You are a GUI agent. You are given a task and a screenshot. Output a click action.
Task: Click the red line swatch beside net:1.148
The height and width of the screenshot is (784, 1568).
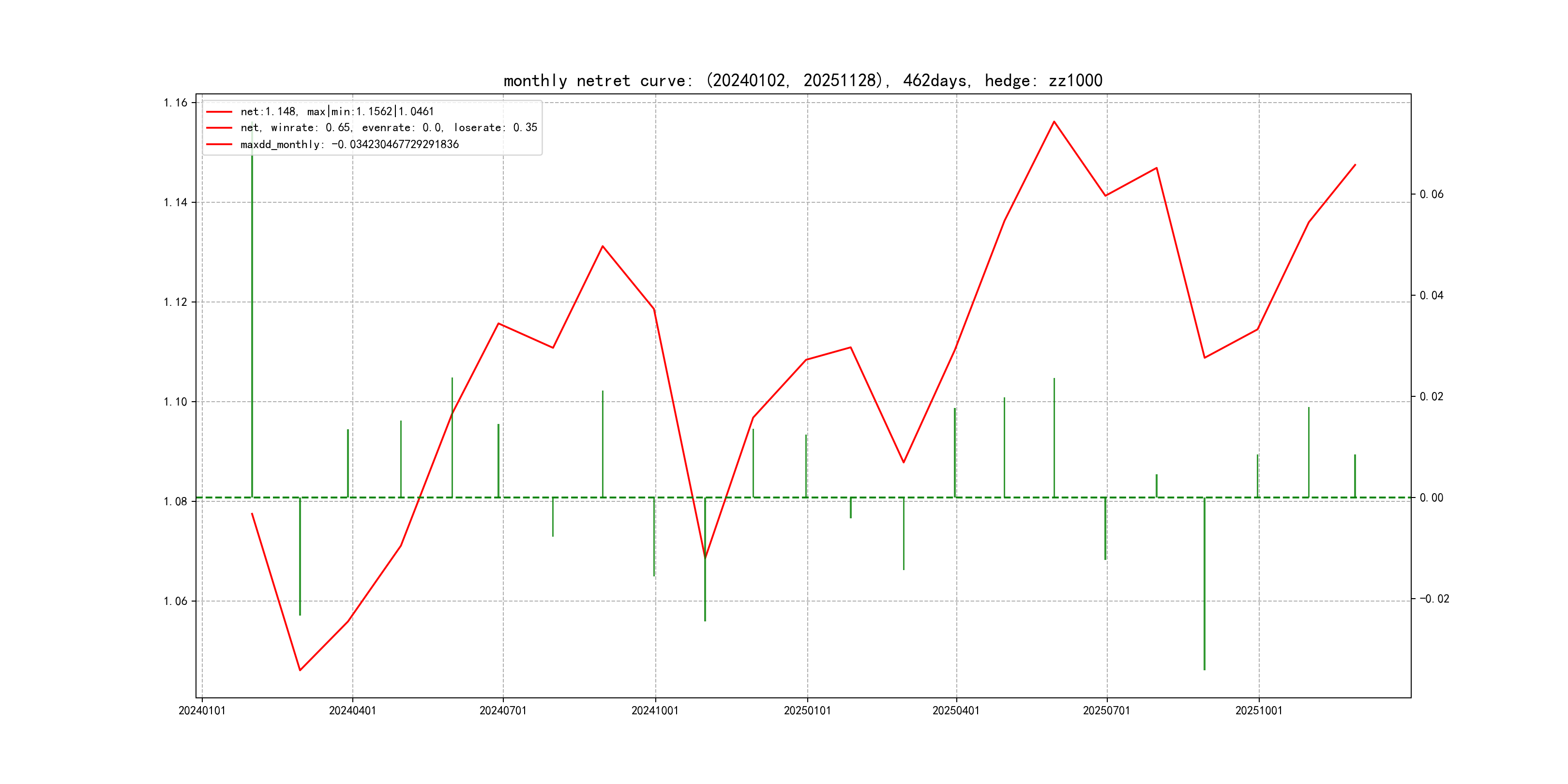219,112
